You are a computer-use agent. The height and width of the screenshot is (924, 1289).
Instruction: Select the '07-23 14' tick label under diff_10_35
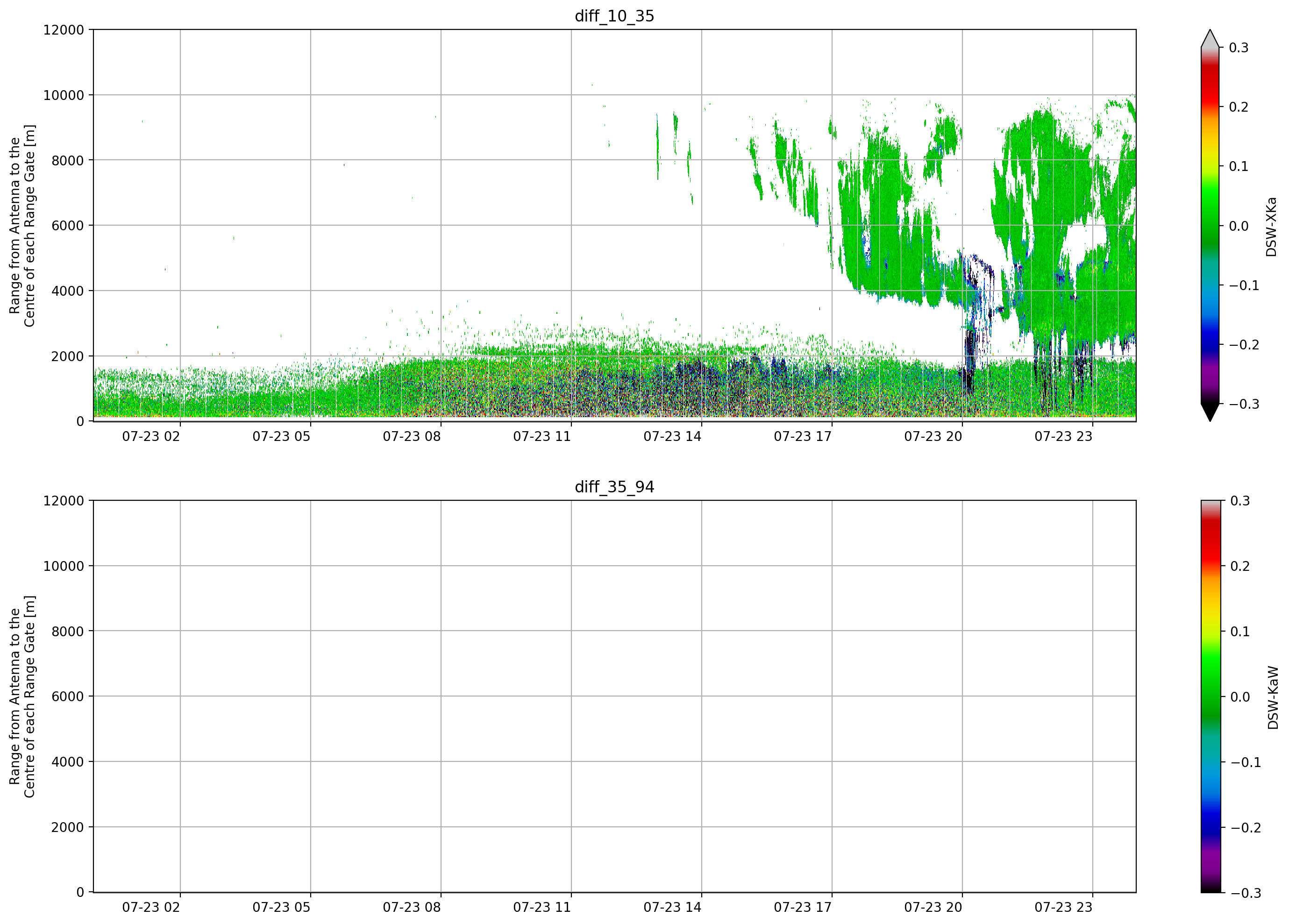672,436
